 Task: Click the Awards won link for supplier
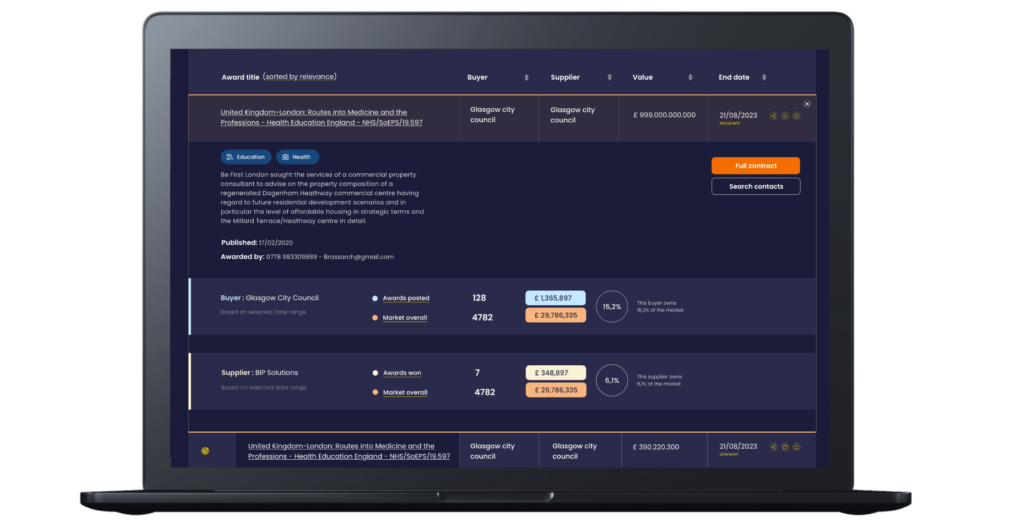402,373
